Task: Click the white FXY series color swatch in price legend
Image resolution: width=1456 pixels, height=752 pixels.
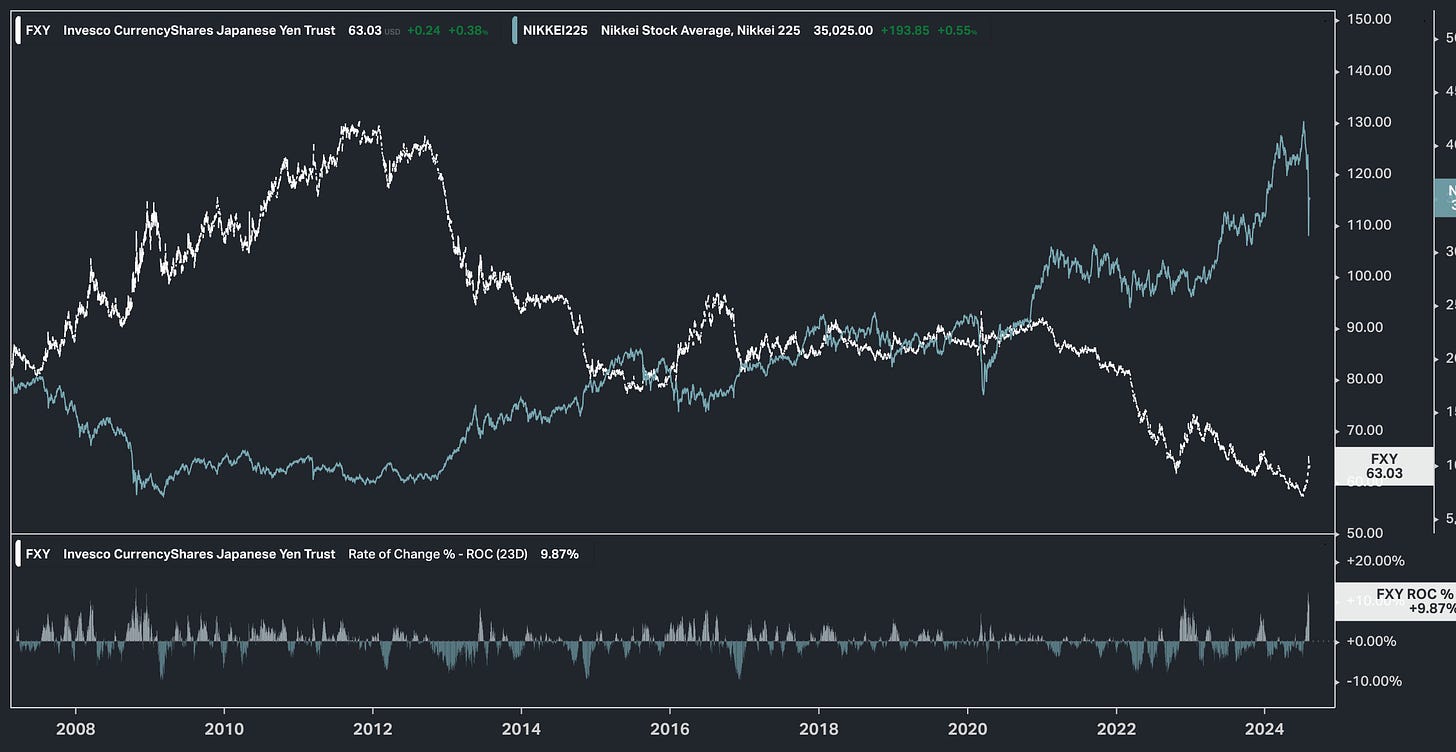Action: (19, 31)
